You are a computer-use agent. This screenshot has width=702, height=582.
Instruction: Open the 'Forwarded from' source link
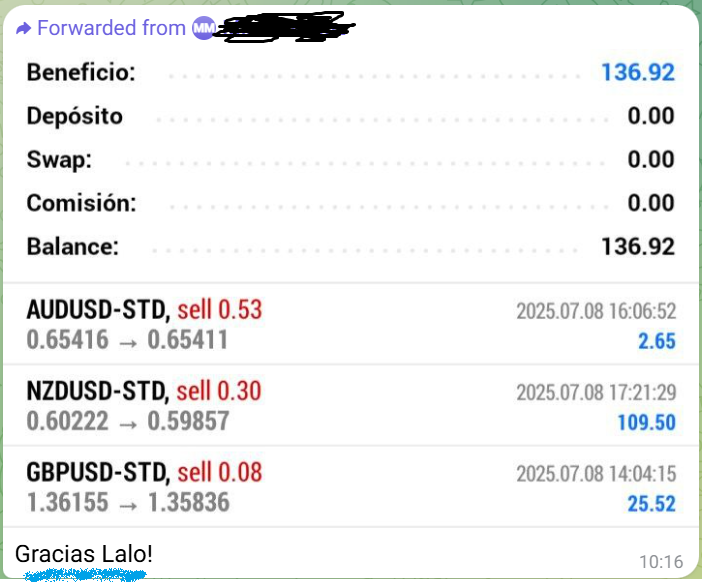point(111,28)
